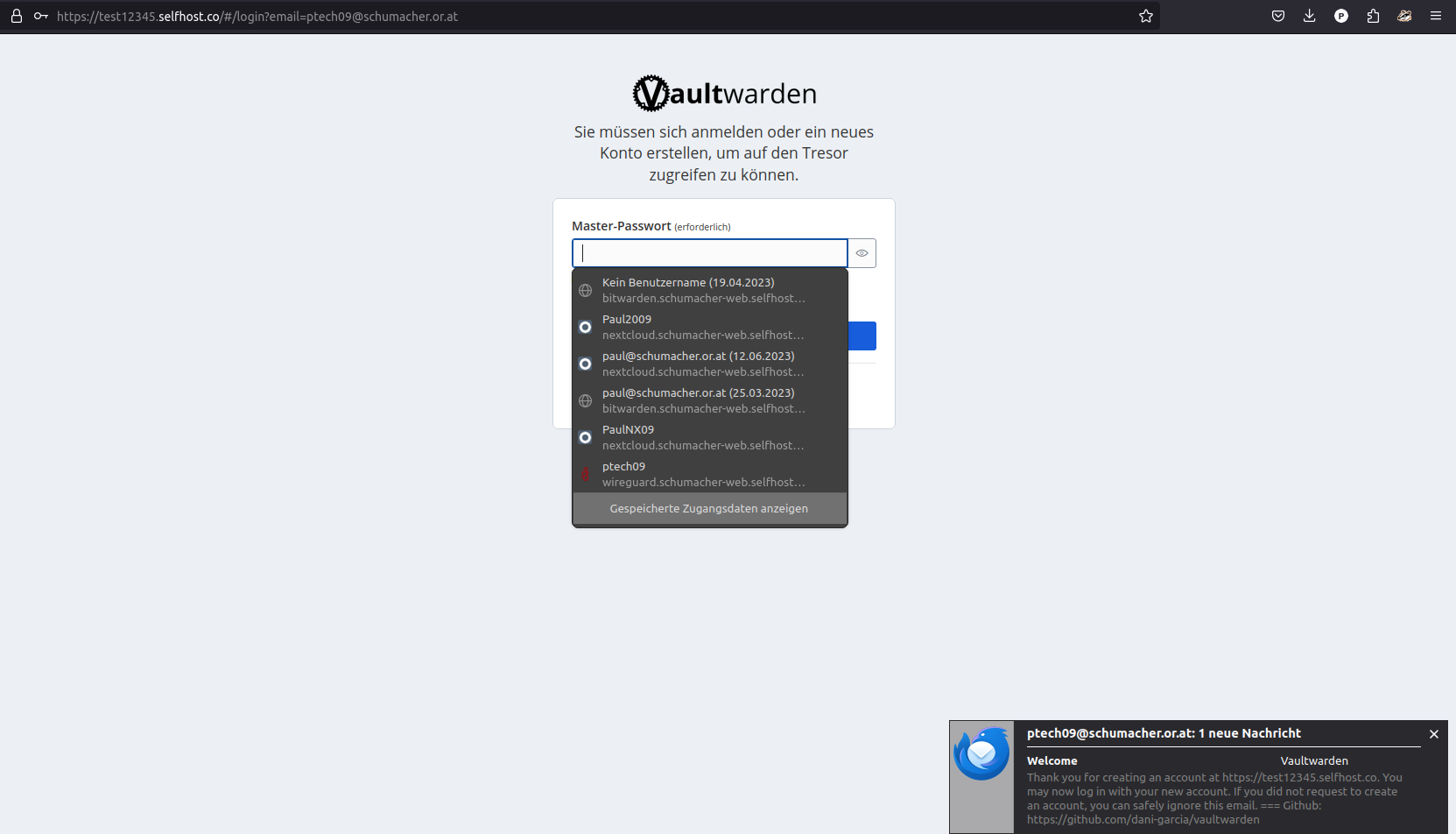Bookmark this page with the star icon
Viewport: 1456px width, 834px height.
[x=1145, y=16]
